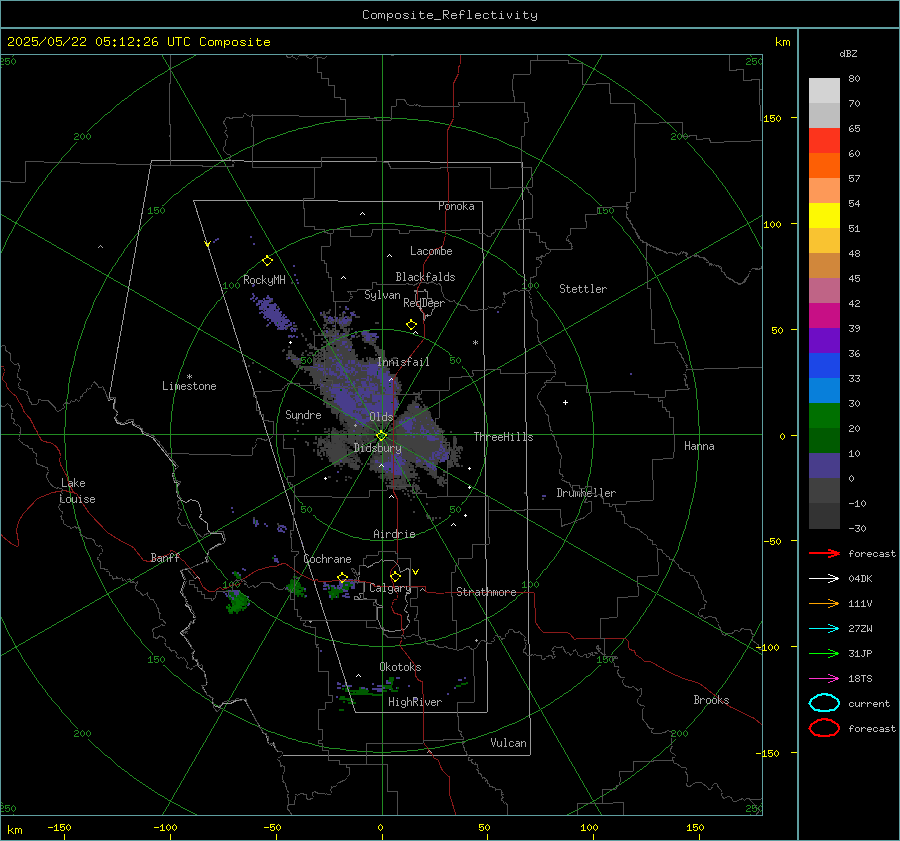
Task: Choose the green 31JP arrow legend icon
Action: pyautogui.click(x=824, y=653)
